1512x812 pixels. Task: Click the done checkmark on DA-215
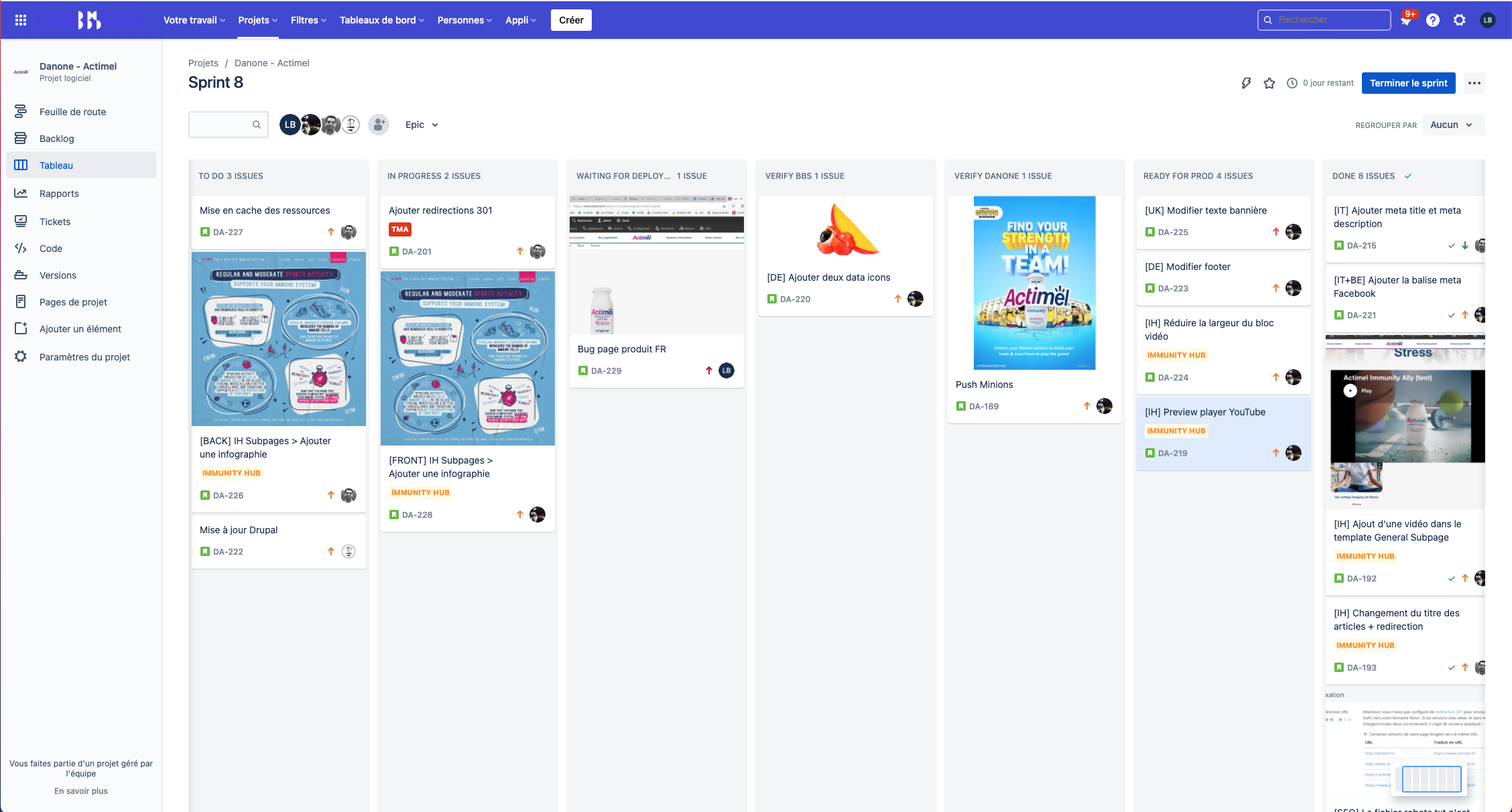point(1452,246)
